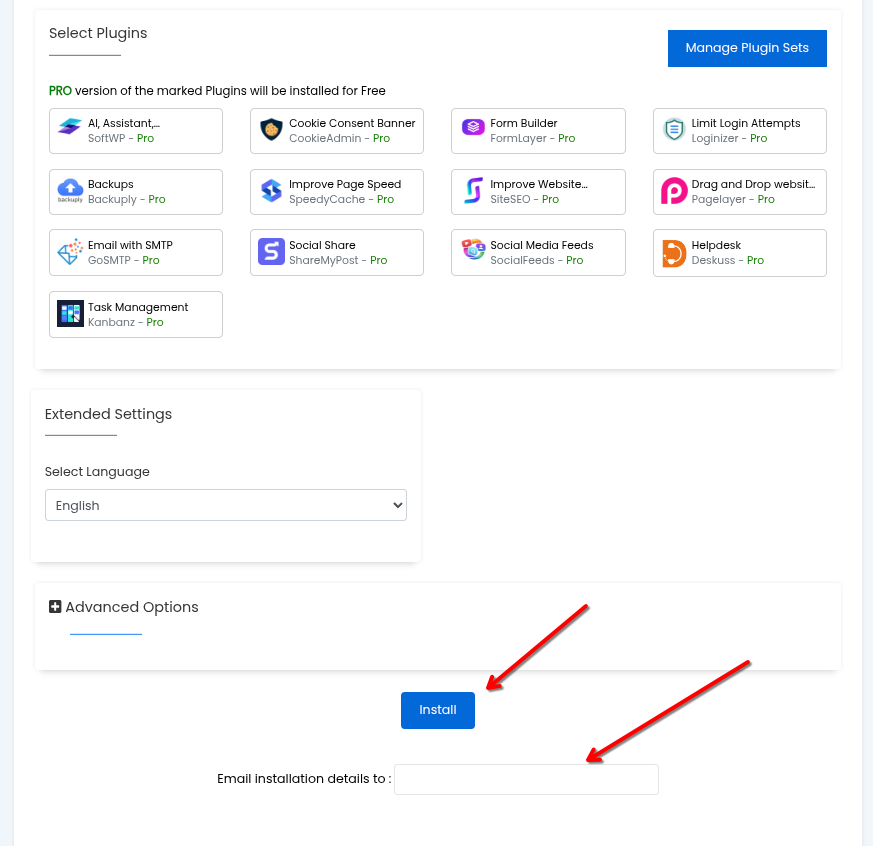
Task: Expand the Advanced Options section label
Action: pos(132,607)
